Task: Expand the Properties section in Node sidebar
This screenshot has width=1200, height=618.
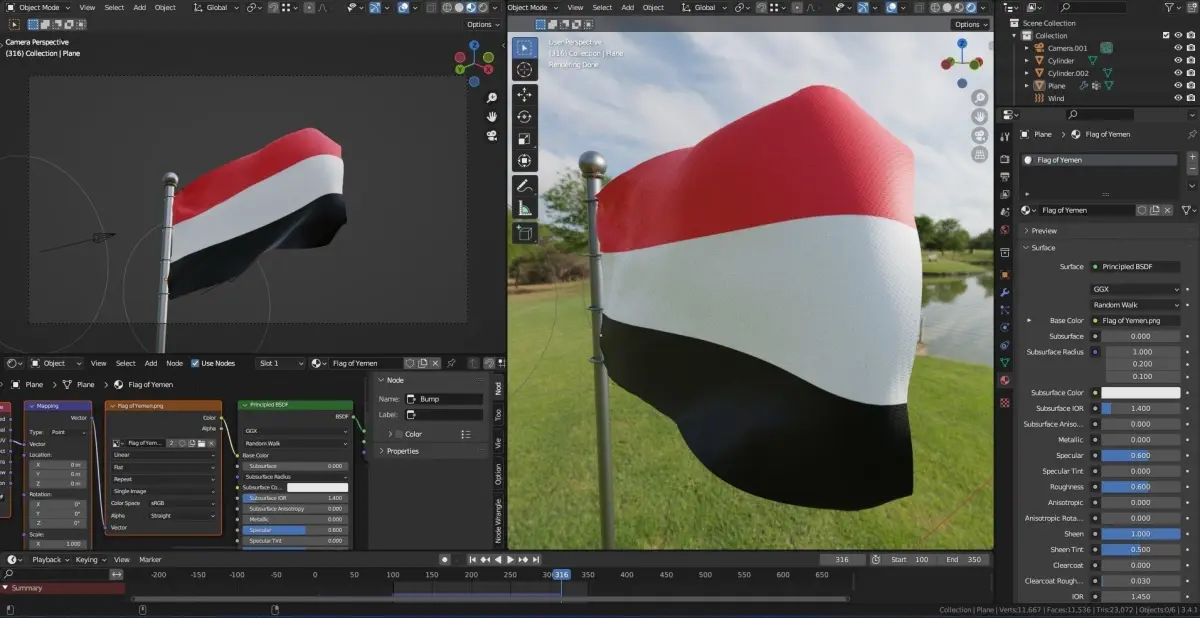Action: 402,451
